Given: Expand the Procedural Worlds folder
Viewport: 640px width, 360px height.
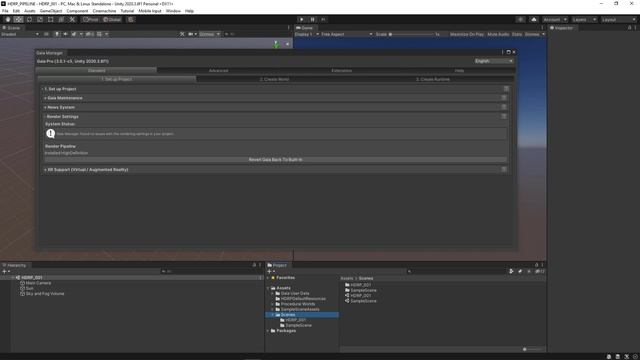Looking at the screenshot, I should tap(273, 304).
